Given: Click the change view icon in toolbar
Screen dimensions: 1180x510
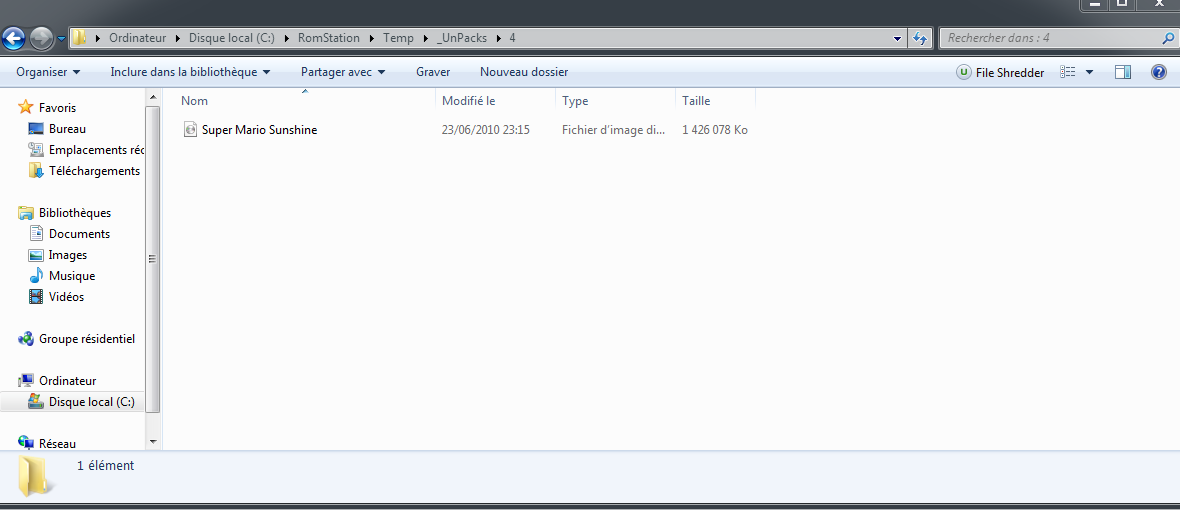Looking at the screenshot, I should (1068, 72).
